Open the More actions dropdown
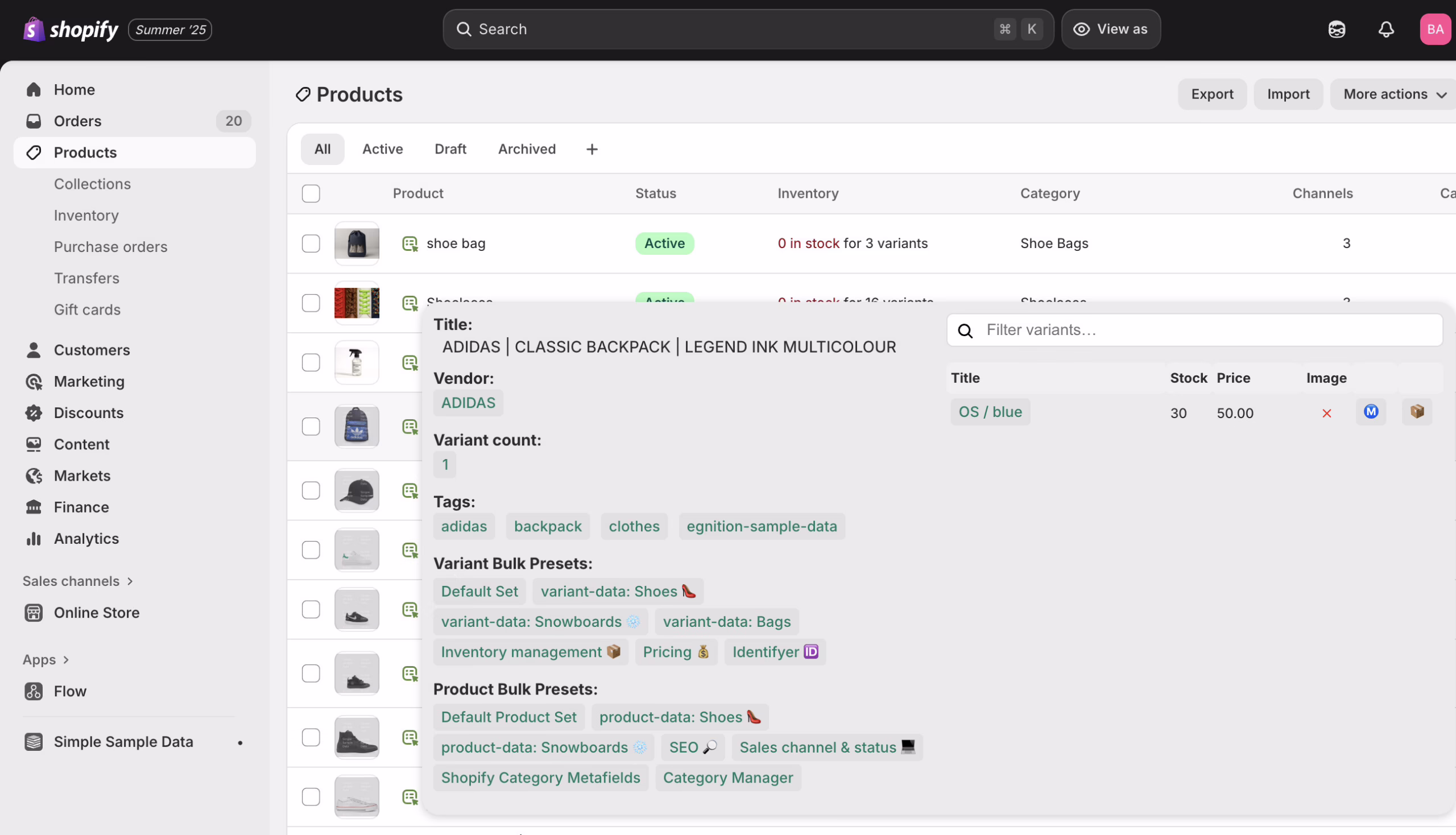Screen dimensions: 1456x835 click(1394, 94)
